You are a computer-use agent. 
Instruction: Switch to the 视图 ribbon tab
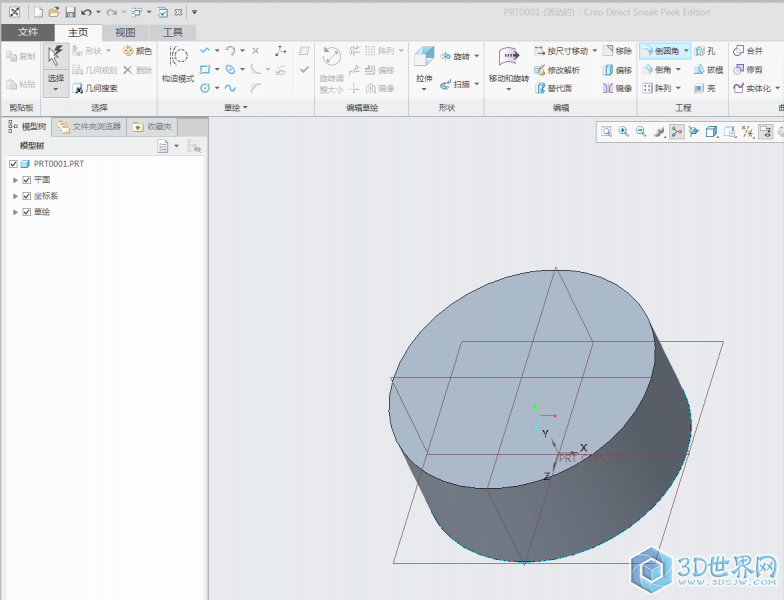click(x=125, y=32)
